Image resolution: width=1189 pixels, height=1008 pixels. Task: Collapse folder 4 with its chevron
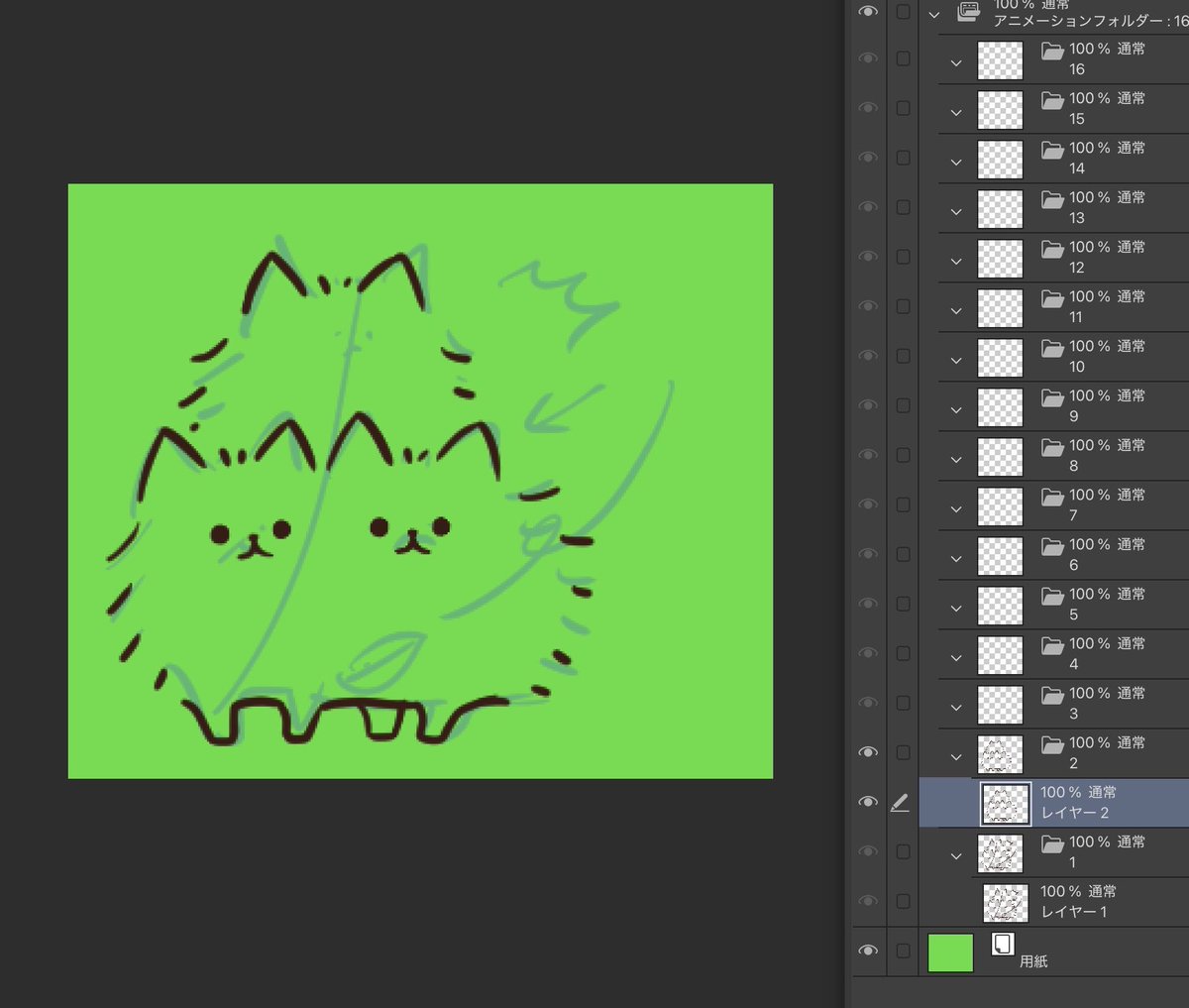coord(956,658)
